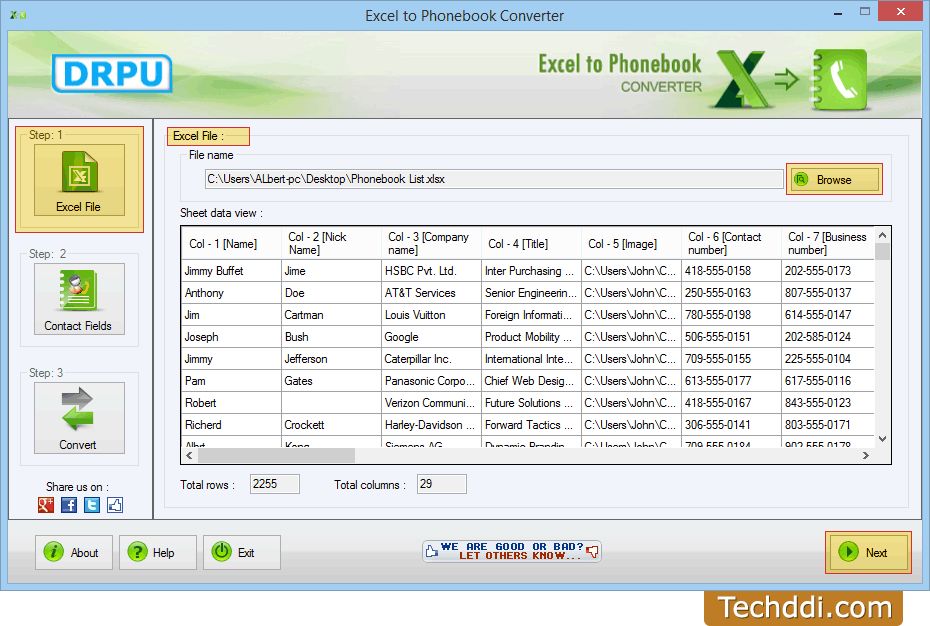Image resolution: width=930 pixels, height=626 pixels.
Task: Click the horizontal scroll right arrow
Action: coord(866,456)
